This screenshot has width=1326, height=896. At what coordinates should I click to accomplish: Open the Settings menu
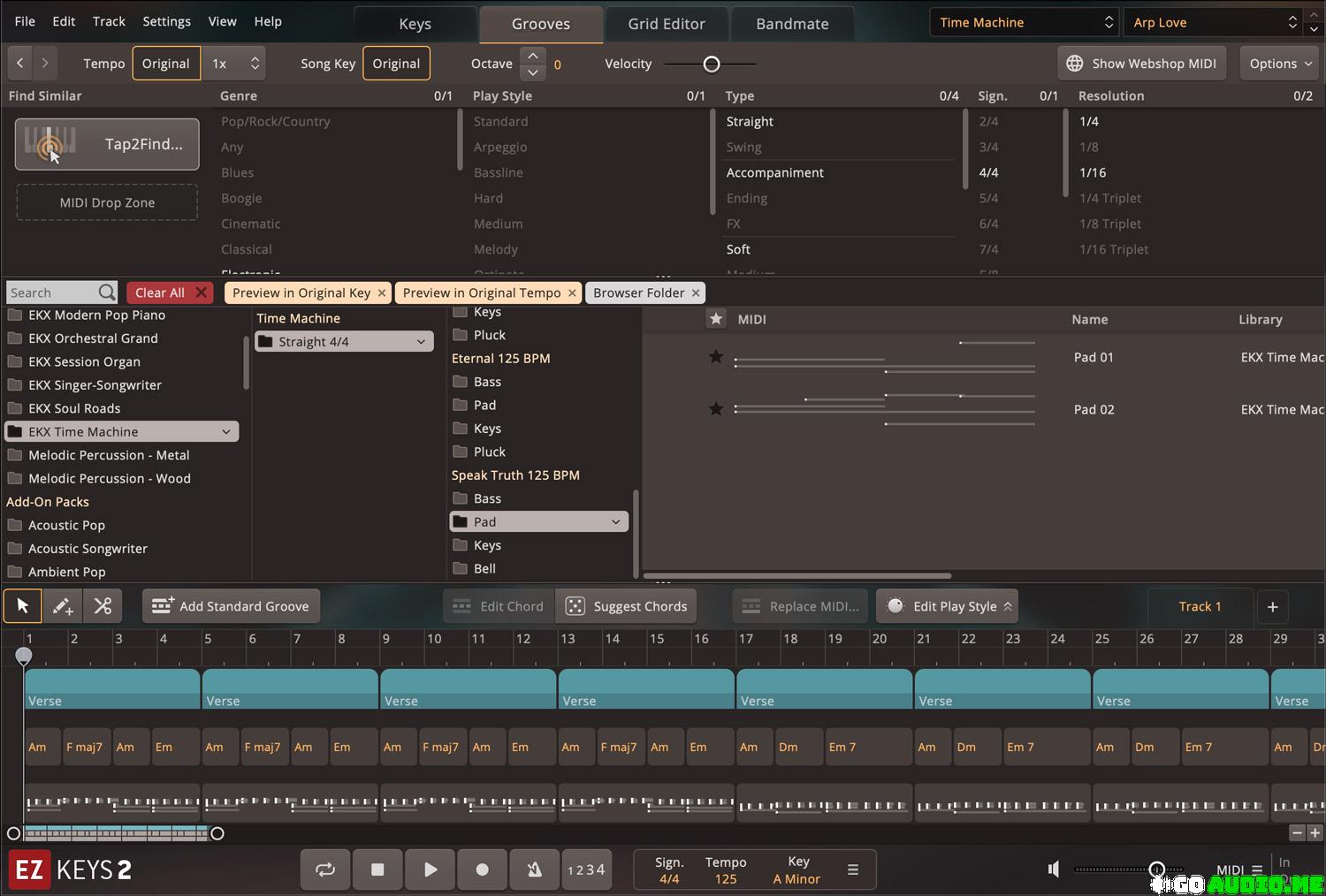[x=166, y=21]
